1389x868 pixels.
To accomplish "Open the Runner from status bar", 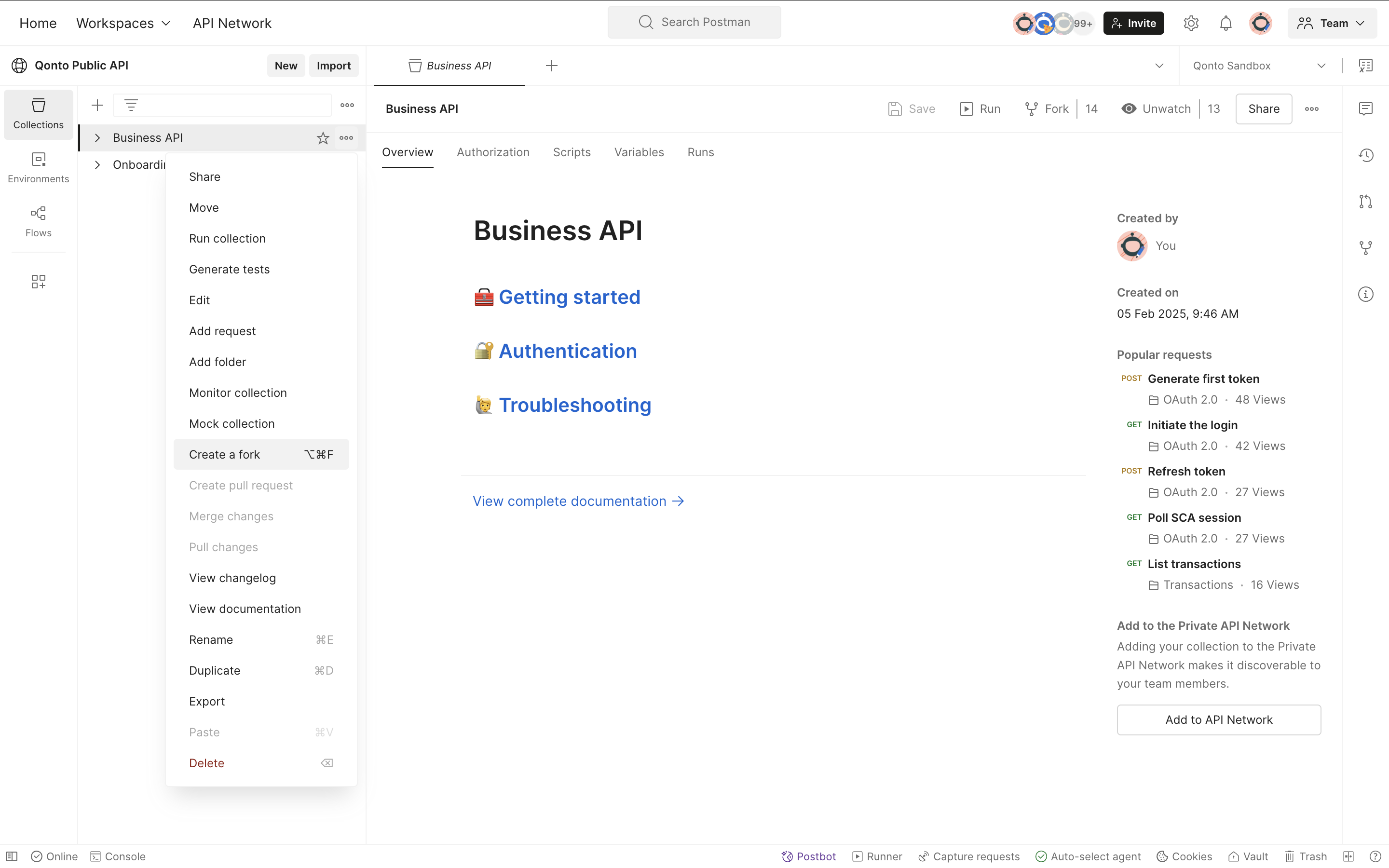I will [x=877, y=856].
